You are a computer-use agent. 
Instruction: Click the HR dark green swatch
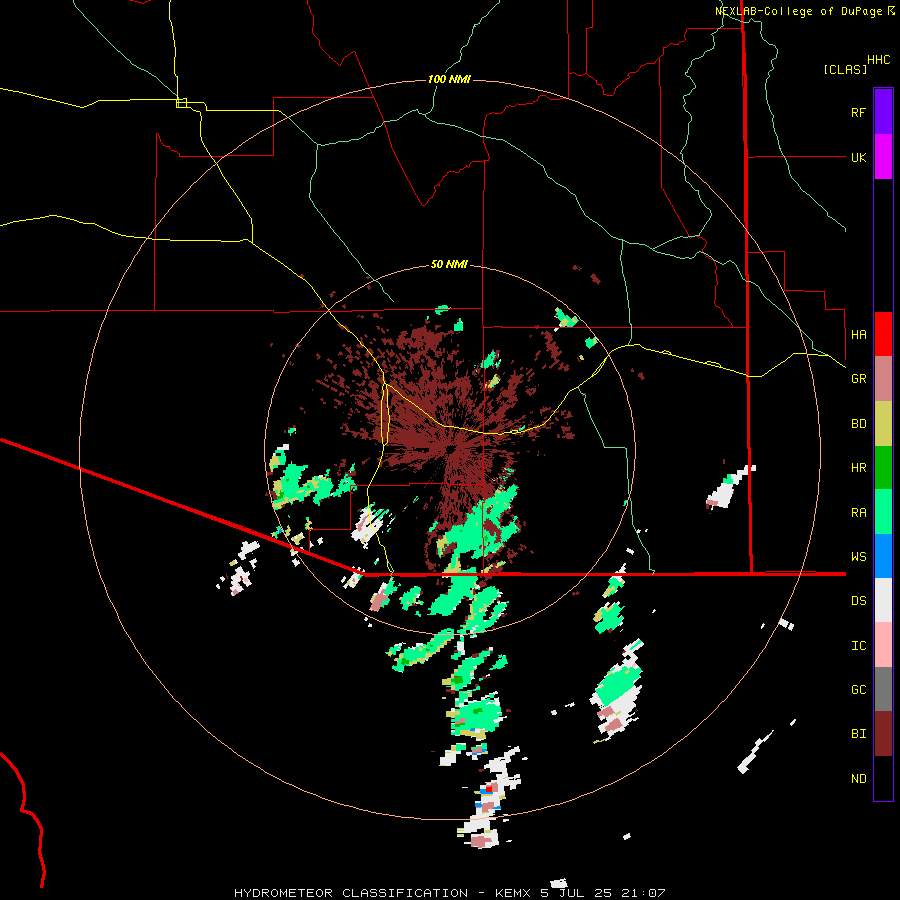coord(883,468)
